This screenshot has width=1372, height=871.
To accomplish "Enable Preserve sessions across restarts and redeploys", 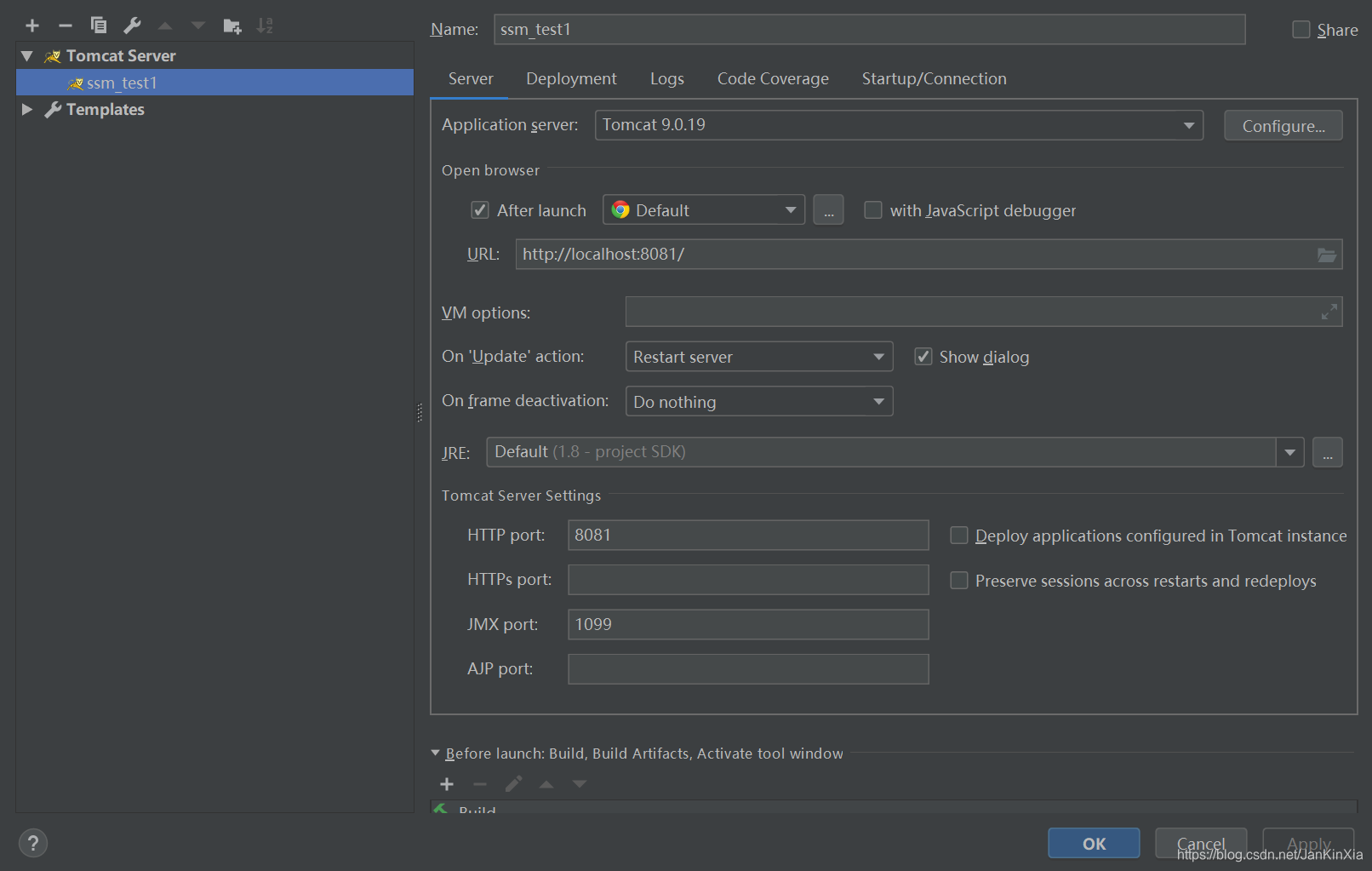I will (x=959, y=581).
